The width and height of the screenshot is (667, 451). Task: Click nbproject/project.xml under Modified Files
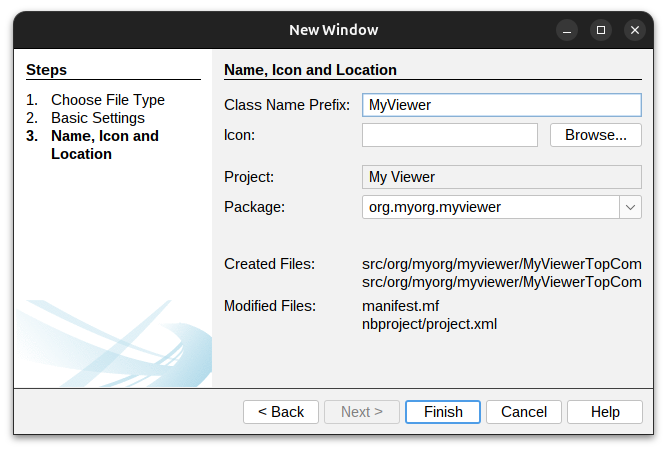(429, 324)
